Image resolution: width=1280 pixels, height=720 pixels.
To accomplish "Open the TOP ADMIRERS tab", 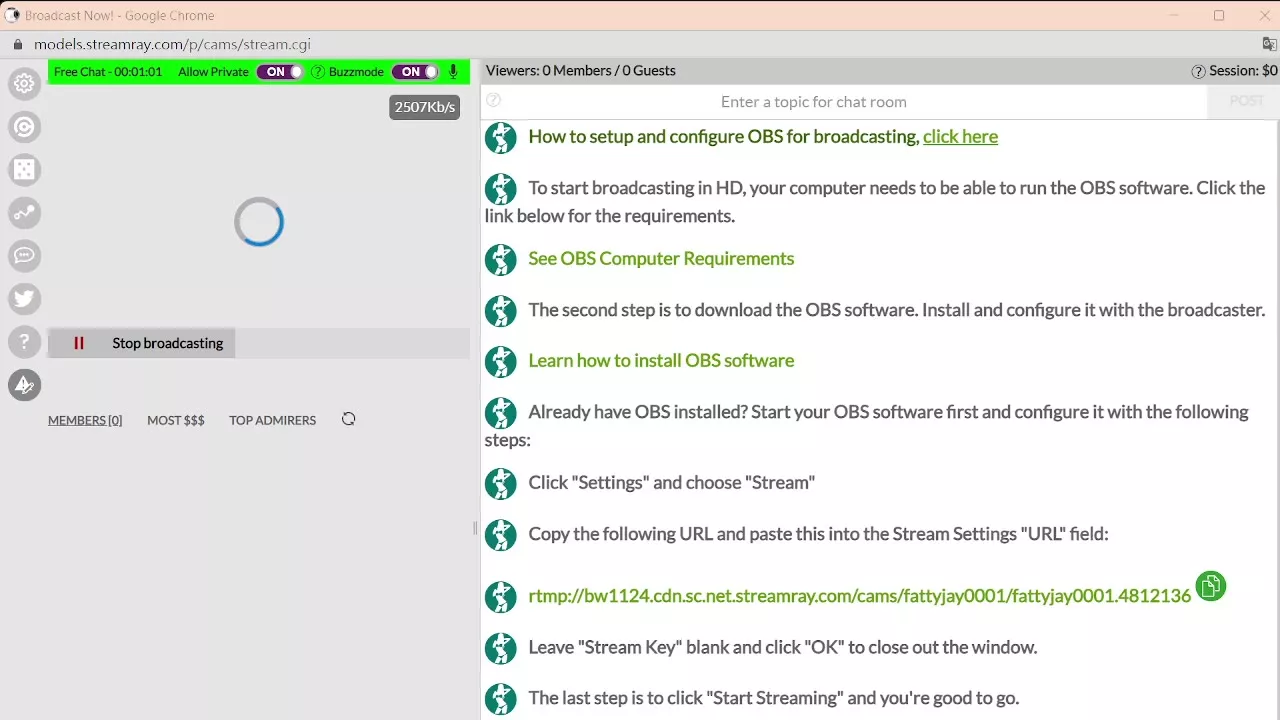I will click(x=272, y=421).
